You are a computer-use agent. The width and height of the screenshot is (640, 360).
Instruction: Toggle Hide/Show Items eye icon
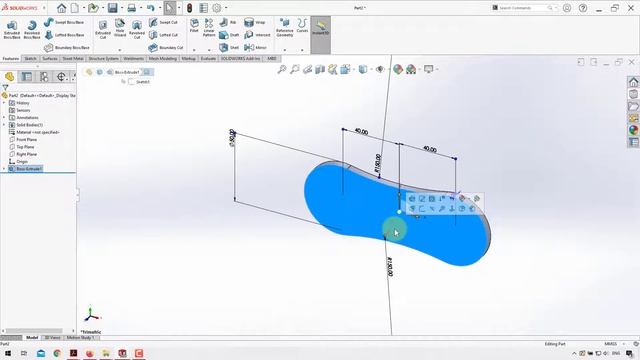pyautogui.click(x=380, y=69)
